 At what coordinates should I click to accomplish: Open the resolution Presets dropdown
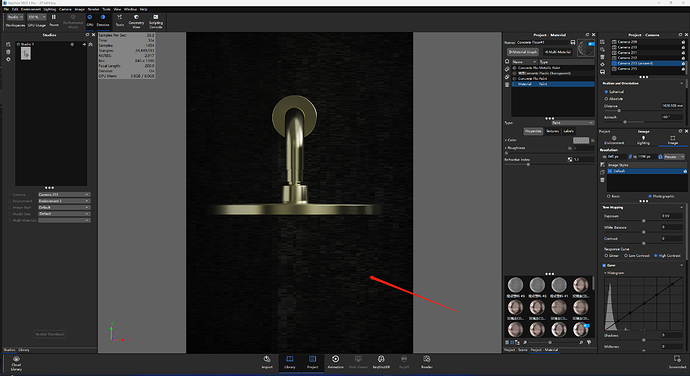(x=674, y=157)
